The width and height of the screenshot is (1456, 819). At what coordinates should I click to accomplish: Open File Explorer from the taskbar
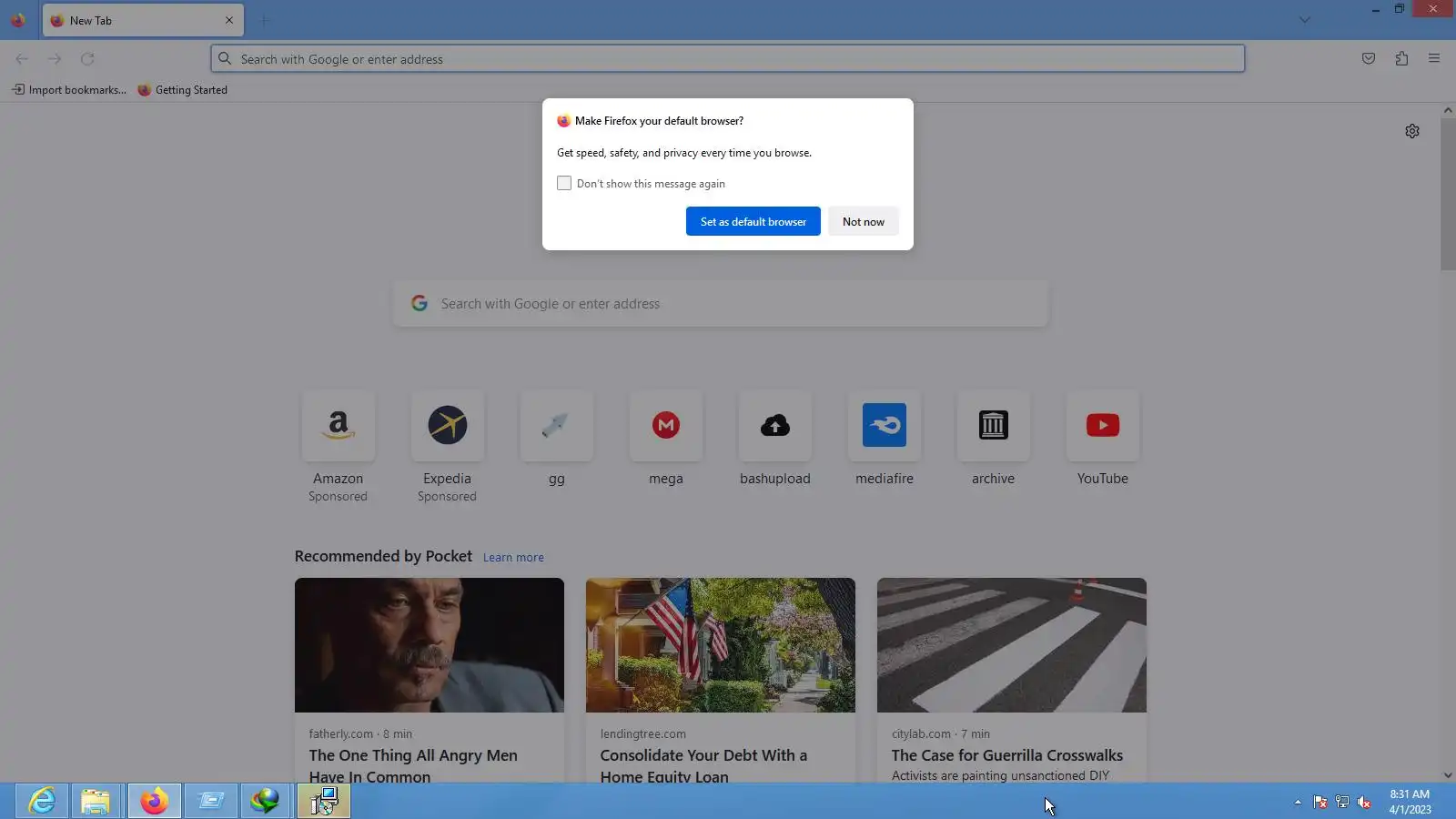(96, 801)
